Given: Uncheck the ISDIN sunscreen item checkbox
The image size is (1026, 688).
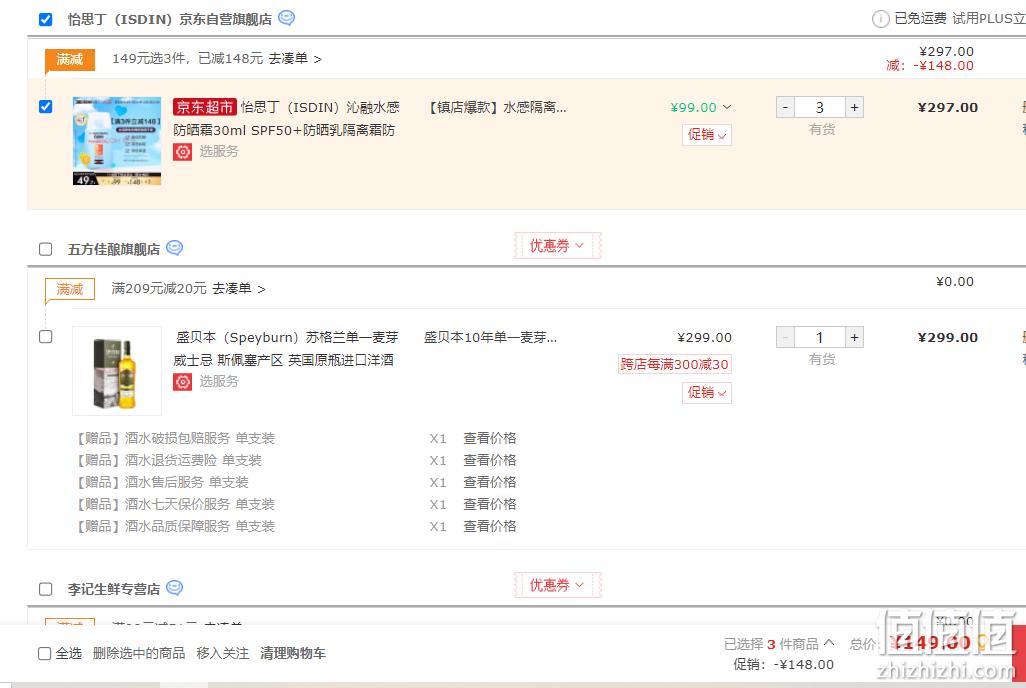Looking at the screenshot, I should [45, 106].
